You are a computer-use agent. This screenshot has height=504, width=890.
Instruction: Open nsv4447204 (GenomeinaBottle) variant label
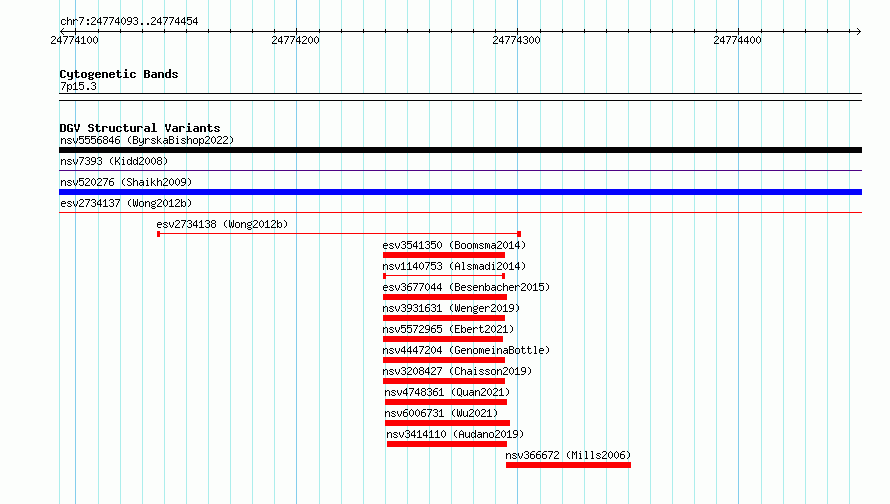[466, 350]
